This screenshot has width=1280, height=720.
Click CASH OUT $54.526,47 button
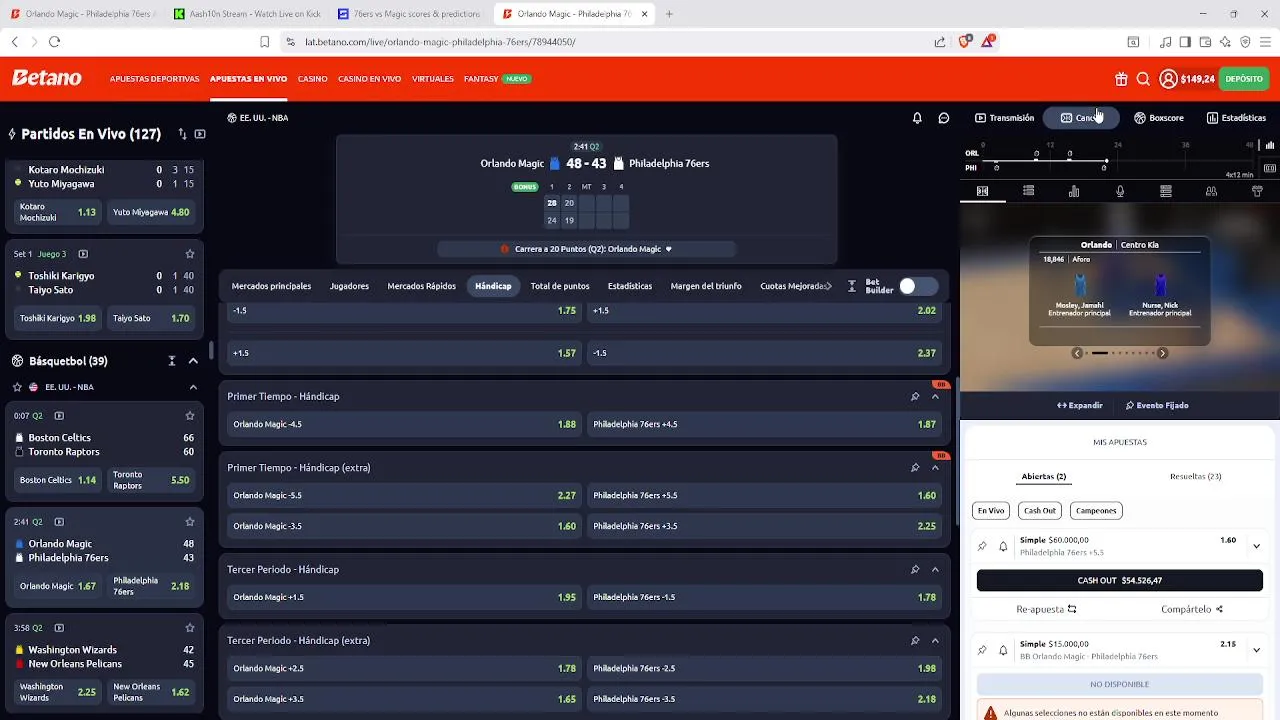pyautogui.click(x=1120, y=581)
